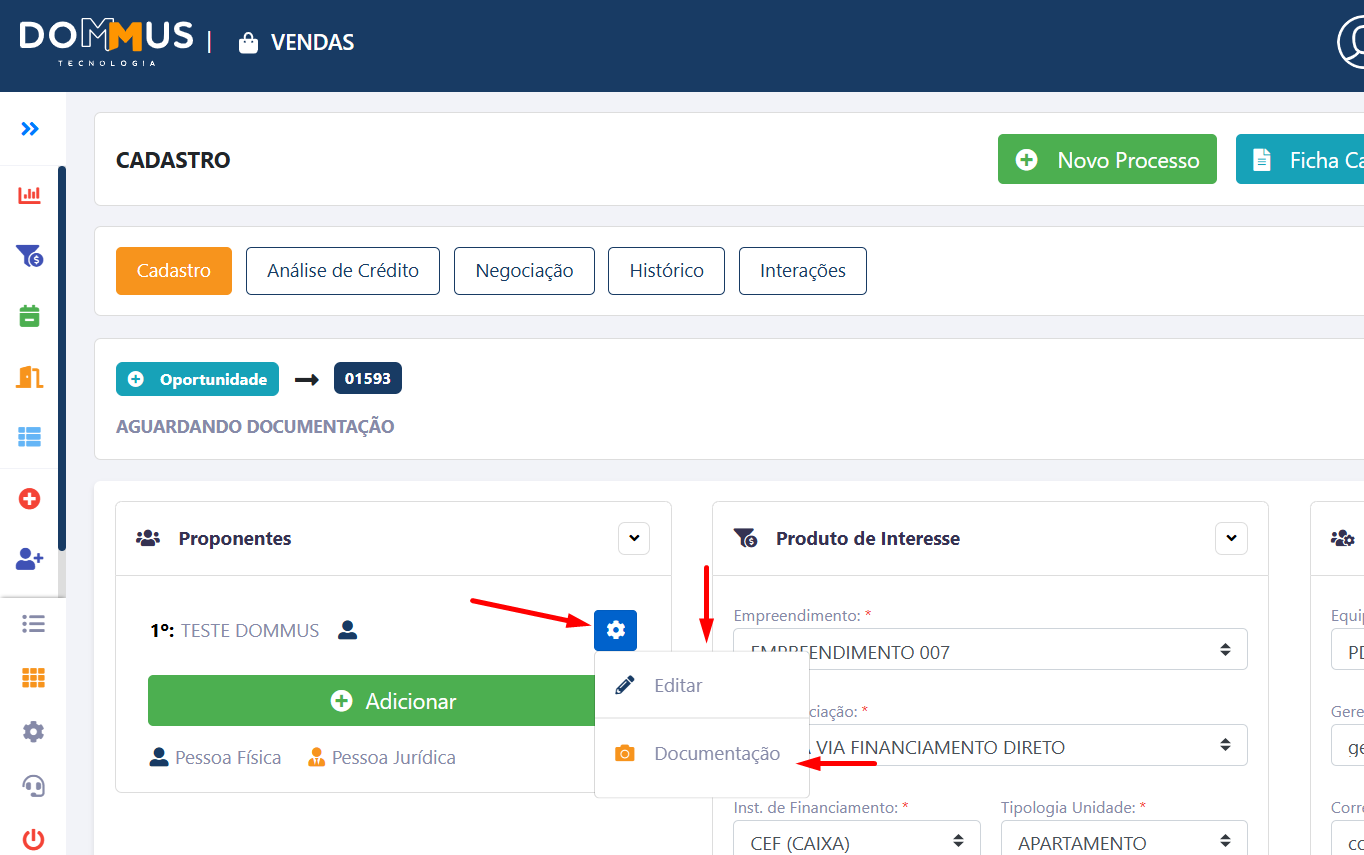Select Documentação from the context menu
The height and width of the screenshot is (855, 1364).
pos(716,754)
